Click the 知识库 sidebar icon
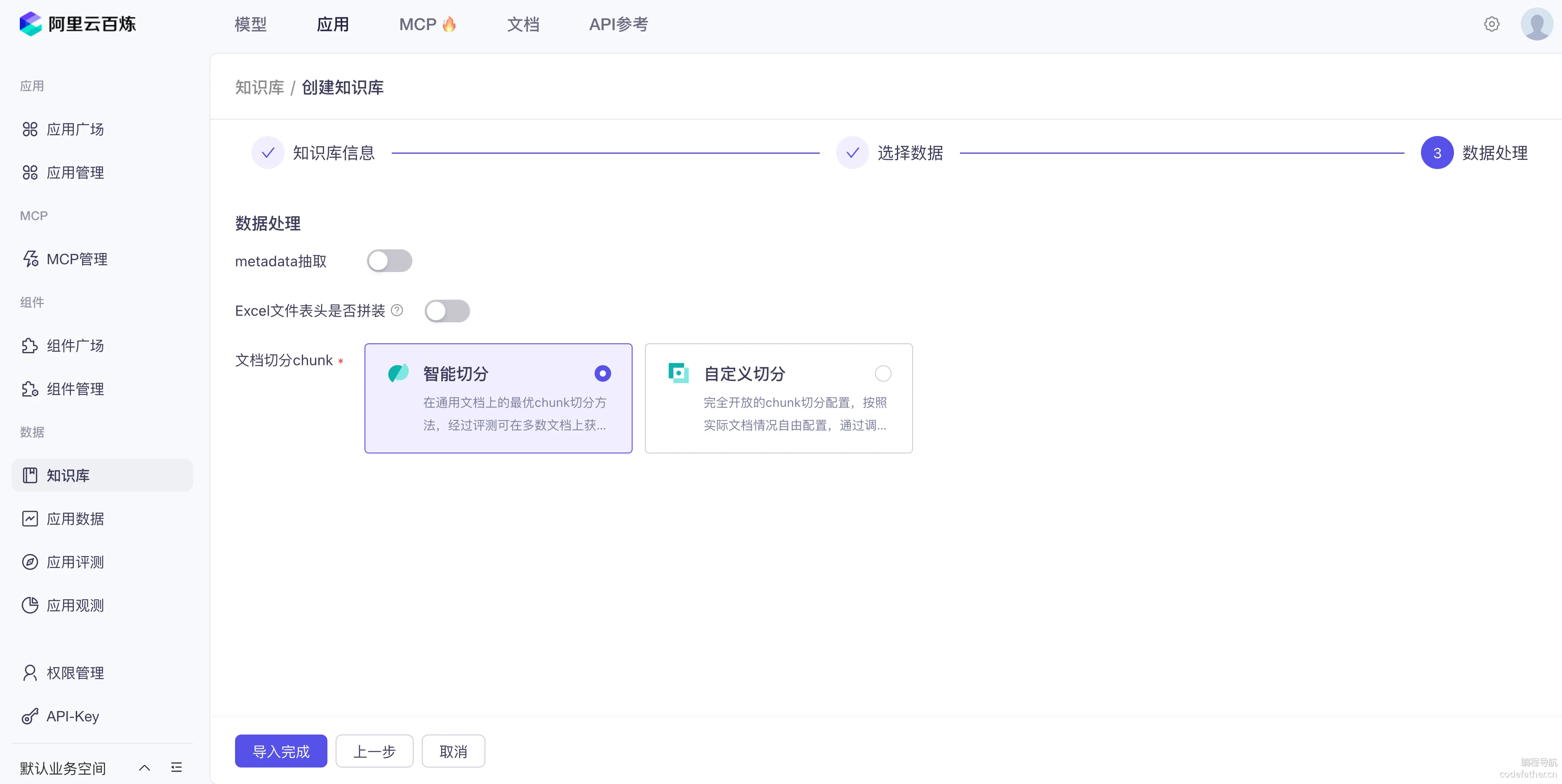This screenshot has width=1562, height=784. point(31,475)
